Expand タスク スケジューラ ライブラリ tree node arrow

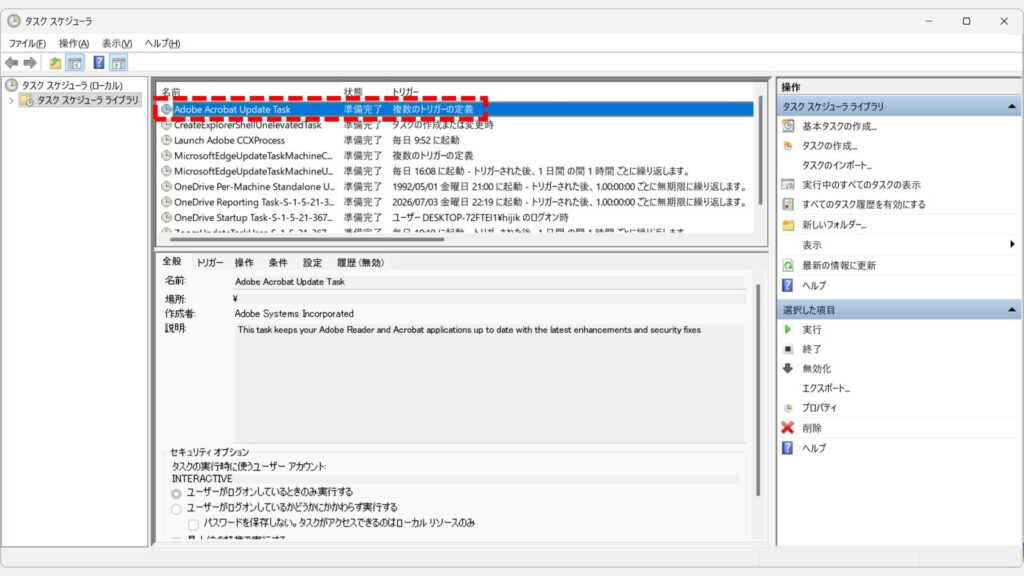coord(11,101)
